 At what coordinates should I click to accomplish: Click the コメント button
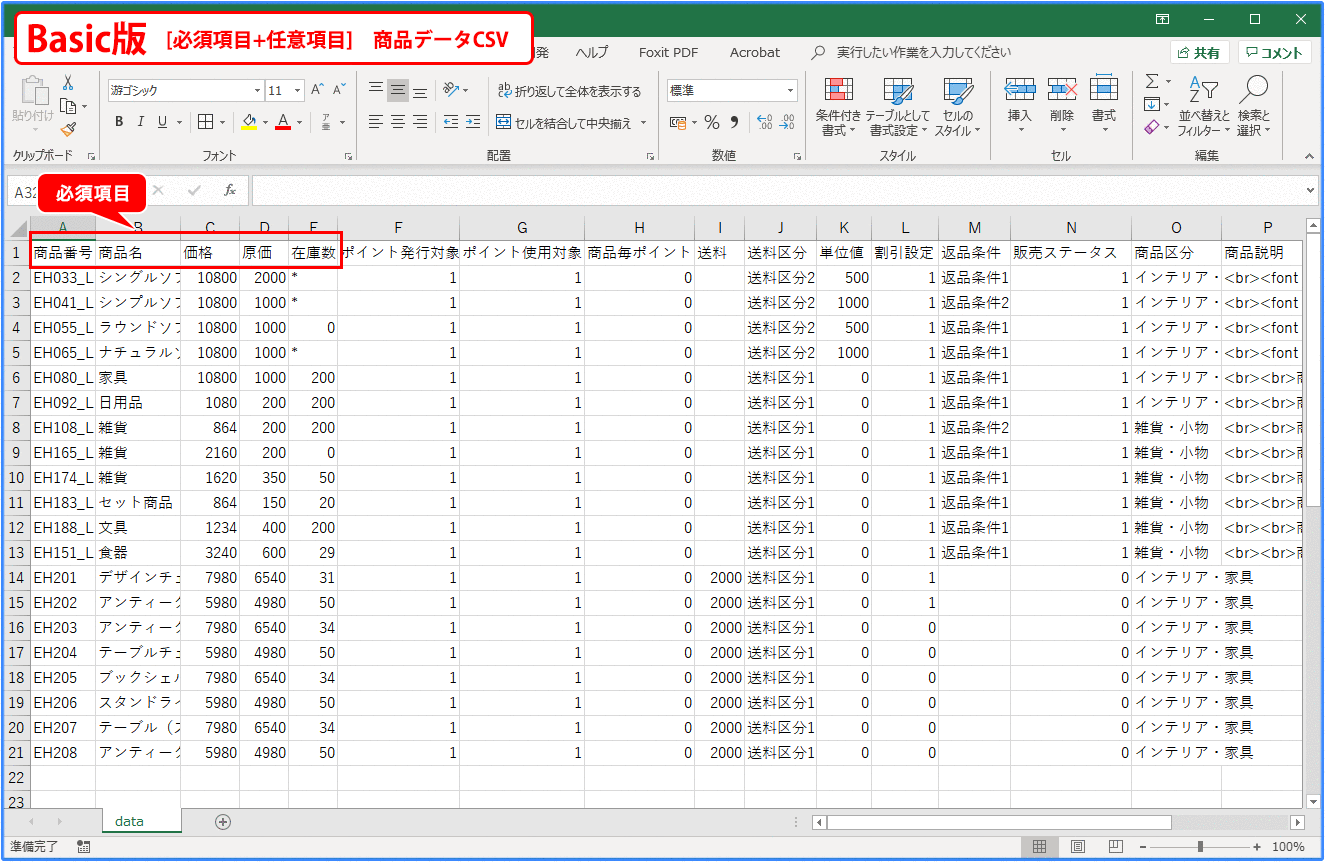click(x=1274, y=53)
